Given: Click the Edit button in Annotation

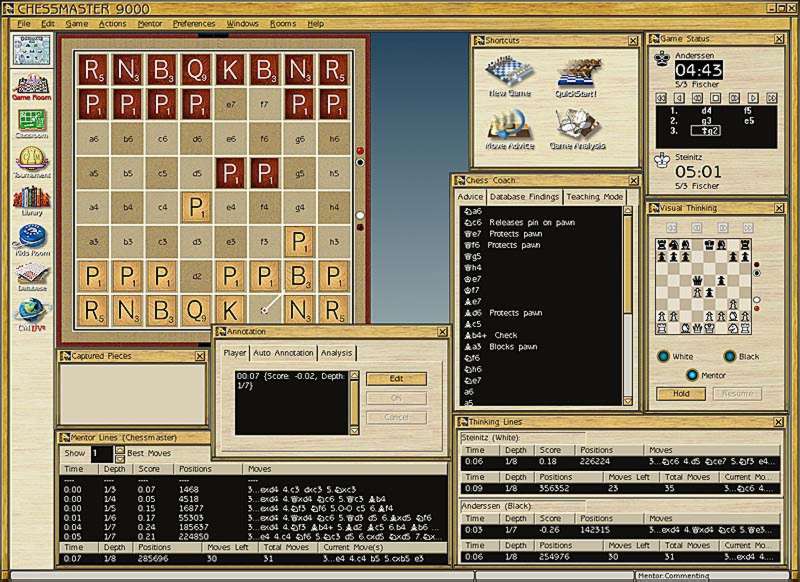Looking at the screenshot, I should (396, 378).
